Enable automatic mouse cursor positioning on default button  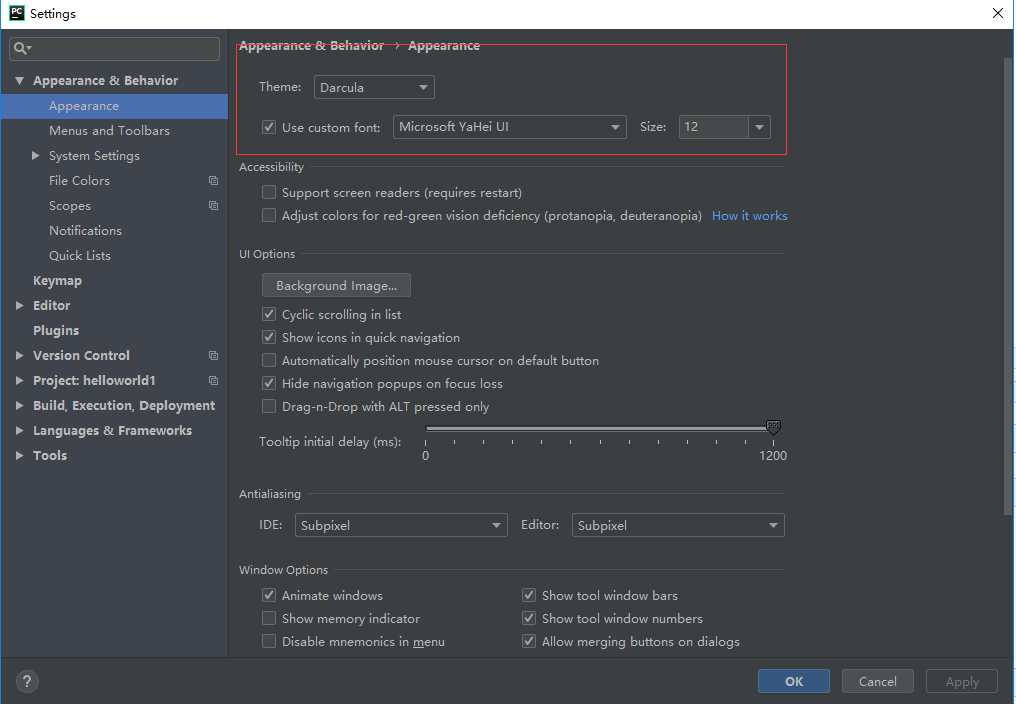coord(269,360)
